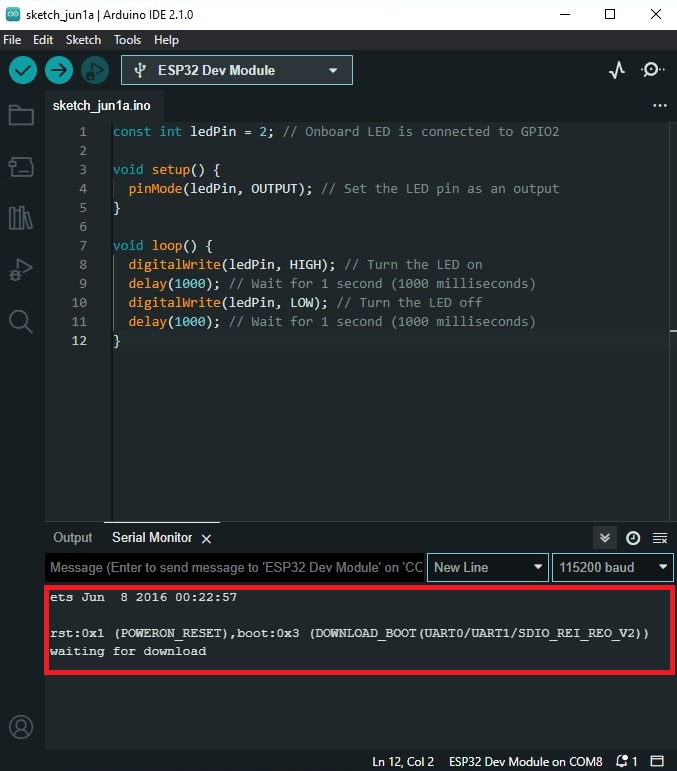This screenshot has width=677, height=771.
Task: Click line number 1 in gutter
Action: 83,132
